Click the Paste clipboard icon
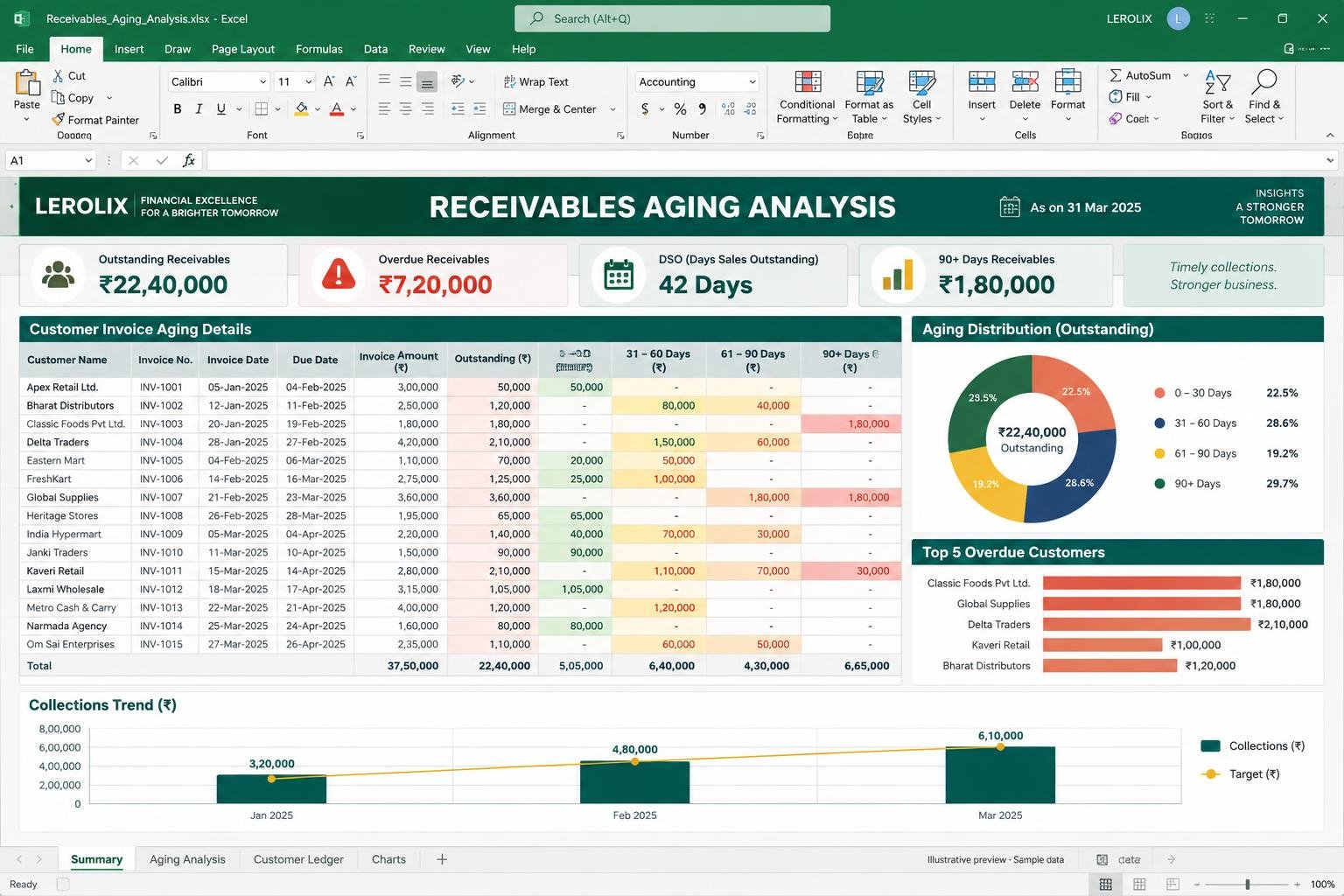 [27, 83]
